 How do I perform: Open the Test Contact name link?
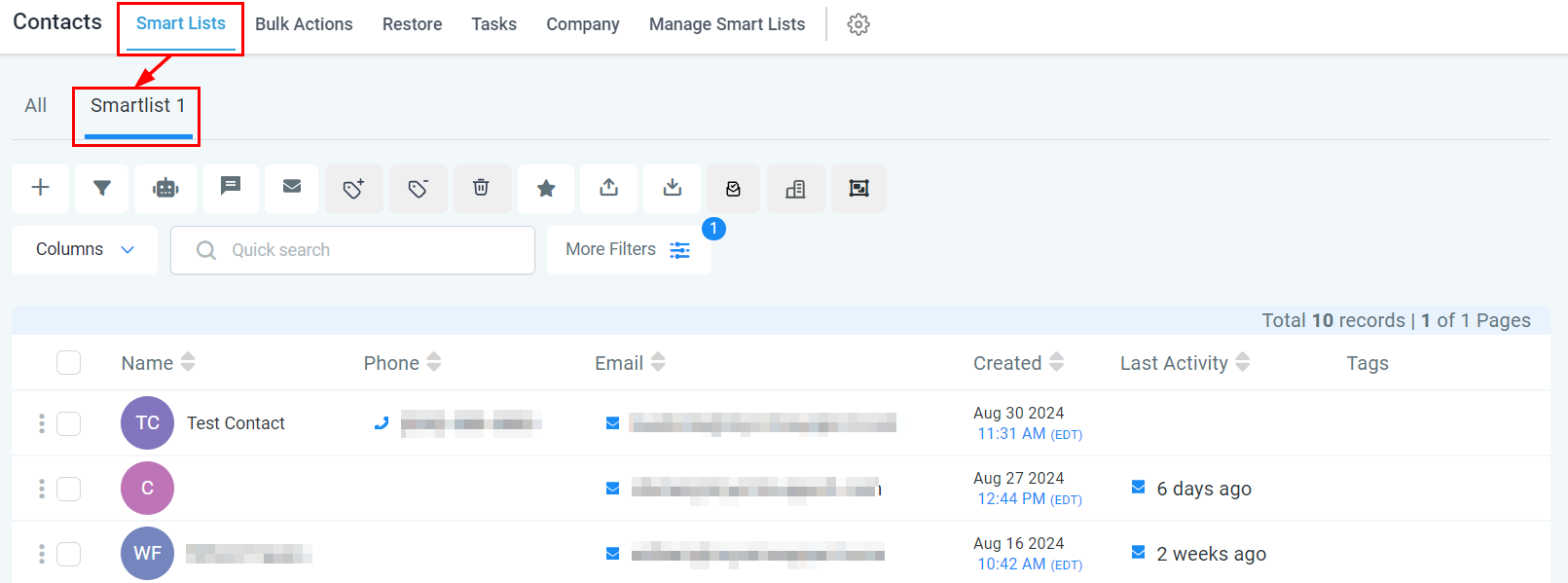[236, 423]
